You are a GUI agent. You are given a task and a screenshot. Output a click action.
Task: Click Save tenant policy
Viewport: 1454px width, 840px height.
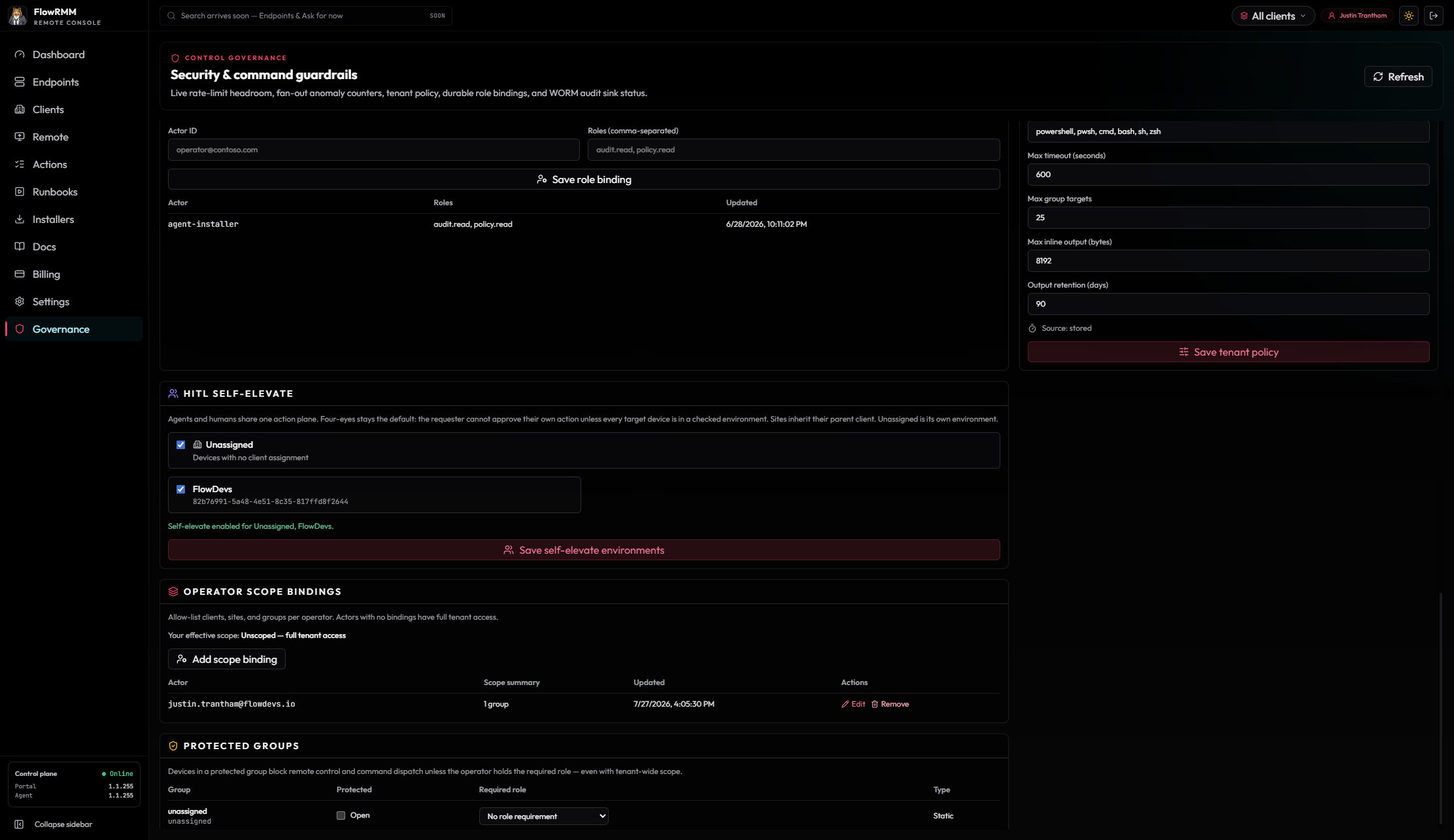1228,352
